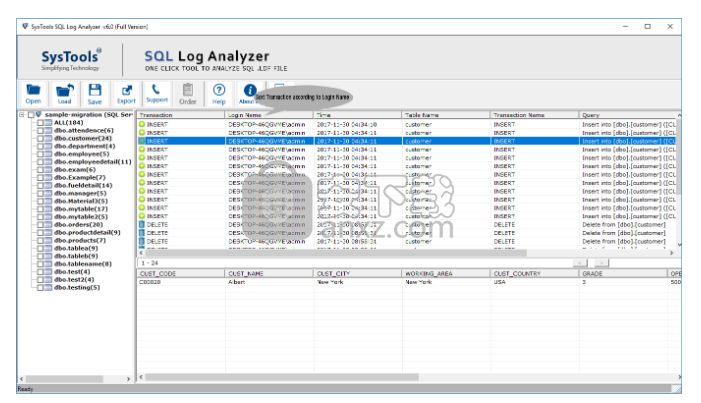Sort by Transaction Name column header

[534, 115]
